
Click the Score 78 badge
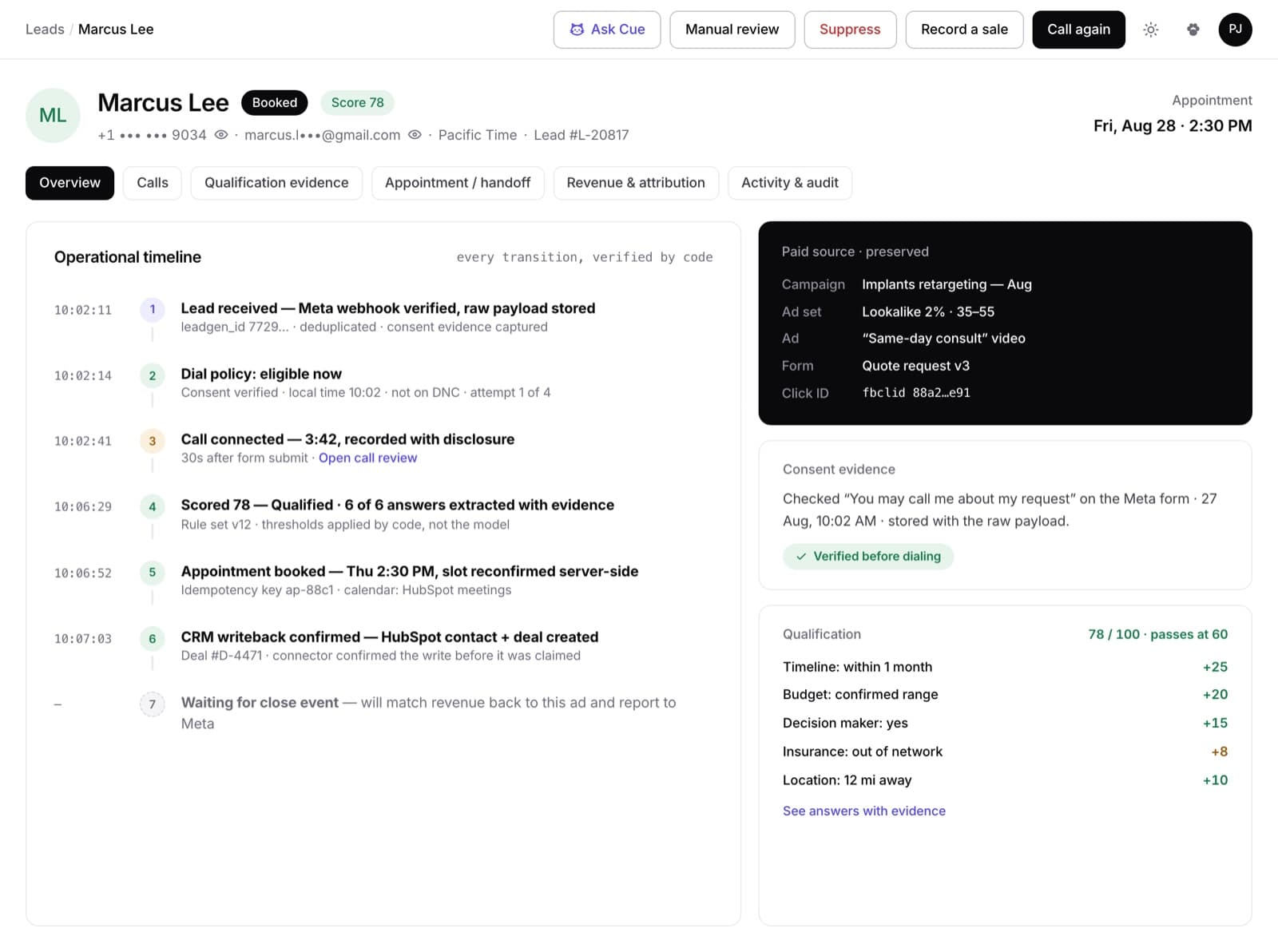tap(358, 102)
